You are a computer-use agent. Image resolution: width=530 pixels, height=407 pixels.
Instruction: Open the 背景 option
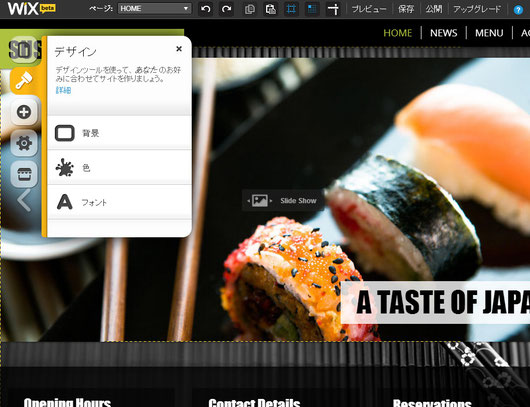point(120,133)
